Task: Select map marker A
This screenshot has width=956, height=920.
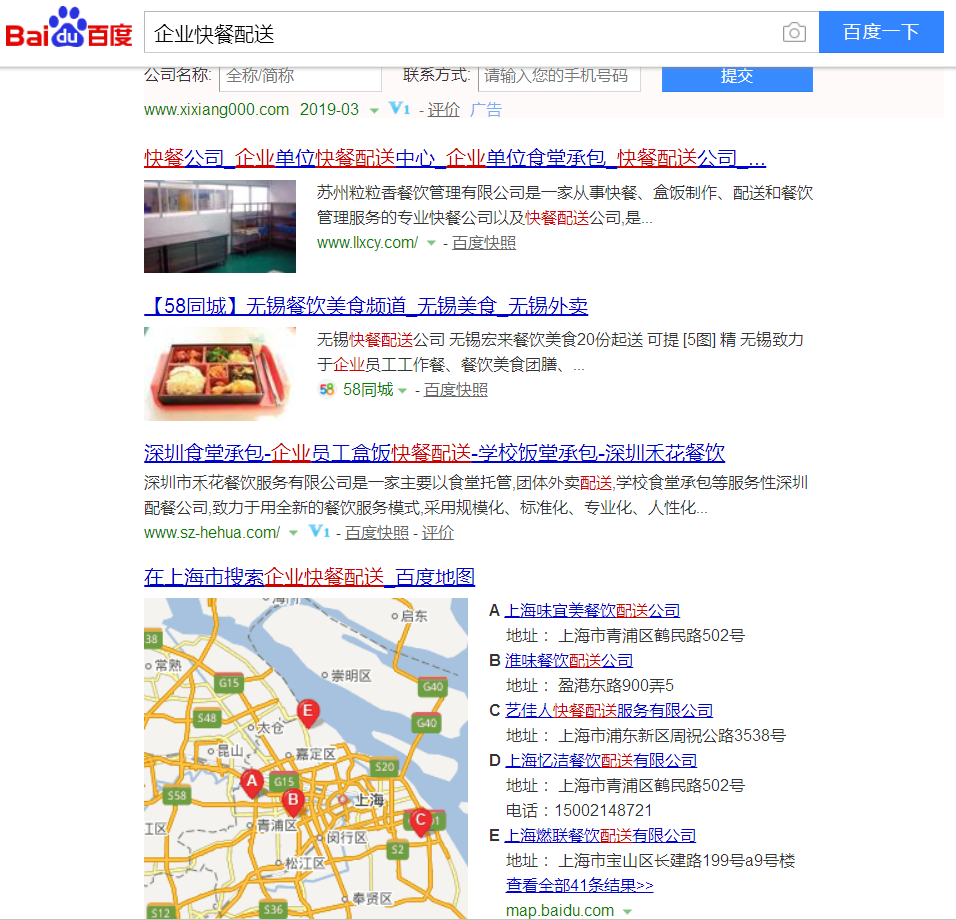Action: [x=251, y=782]
